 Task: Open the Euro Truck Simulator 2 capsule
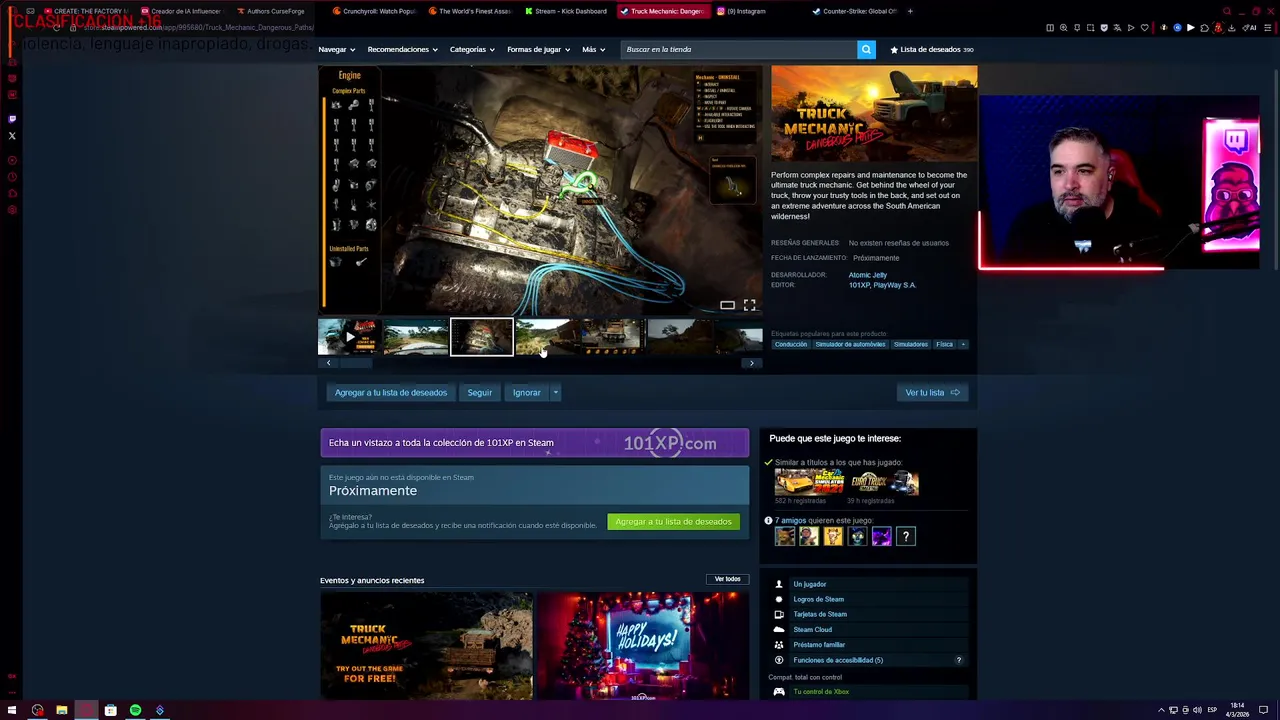pyautogui.click(x=883, y=482)
